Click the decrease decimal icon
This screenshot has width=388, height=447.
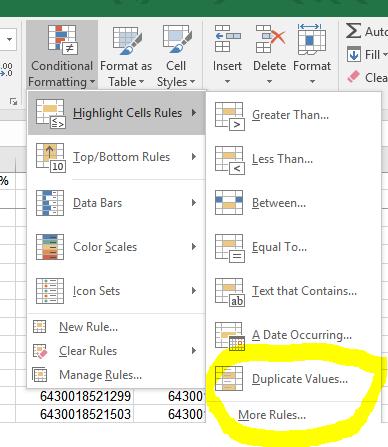(7, 69)
